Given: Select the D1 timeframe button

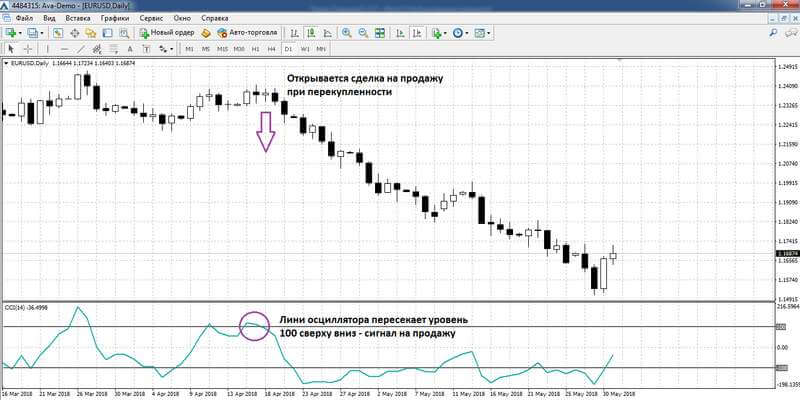Looking at the screenshot, I should tap(289, 48).
